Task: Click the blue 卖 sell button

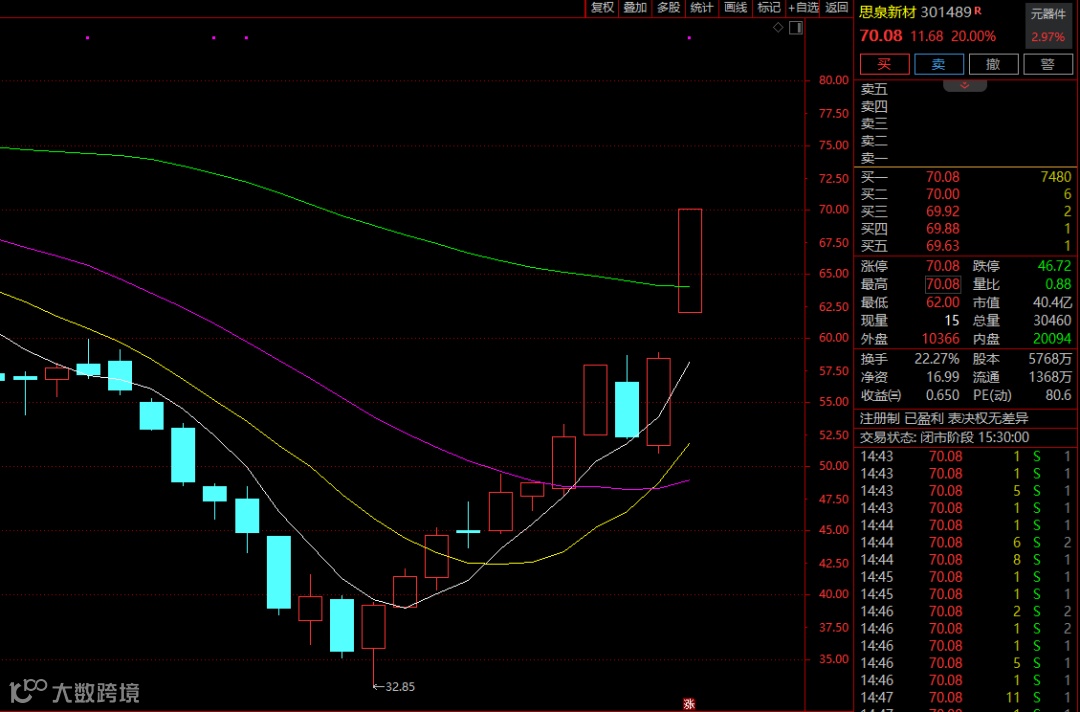Action: pos(939,64)
